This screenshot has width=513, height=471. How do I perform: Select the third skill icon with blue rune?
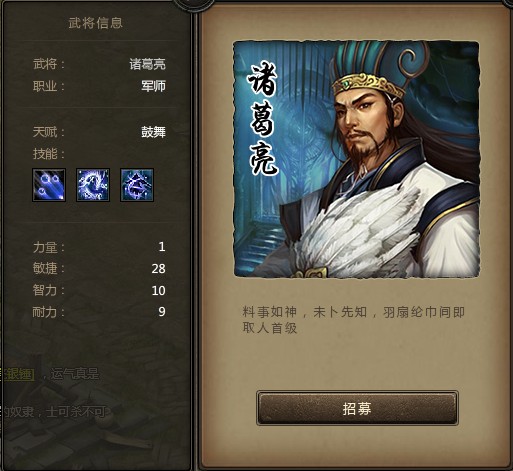(137, 185)
